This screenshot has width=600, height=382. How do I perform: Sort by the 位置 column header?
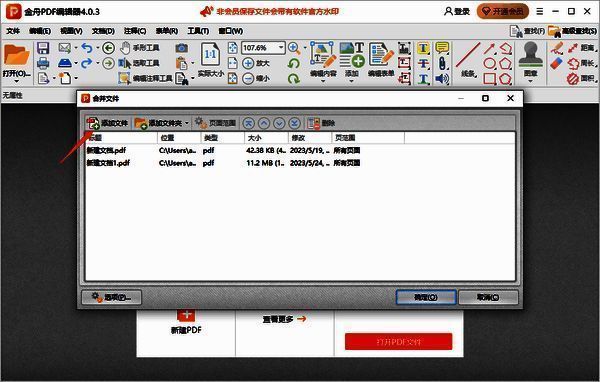[179, 138]
